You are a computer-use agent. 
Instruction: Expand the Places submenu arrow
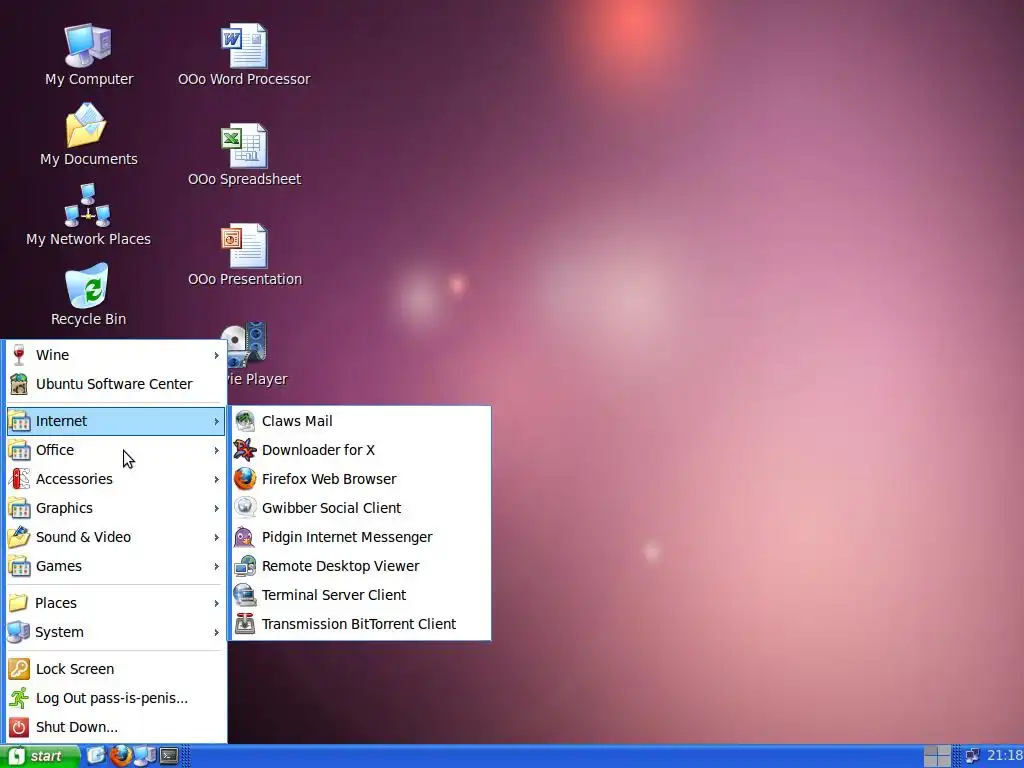pos(216,603)
